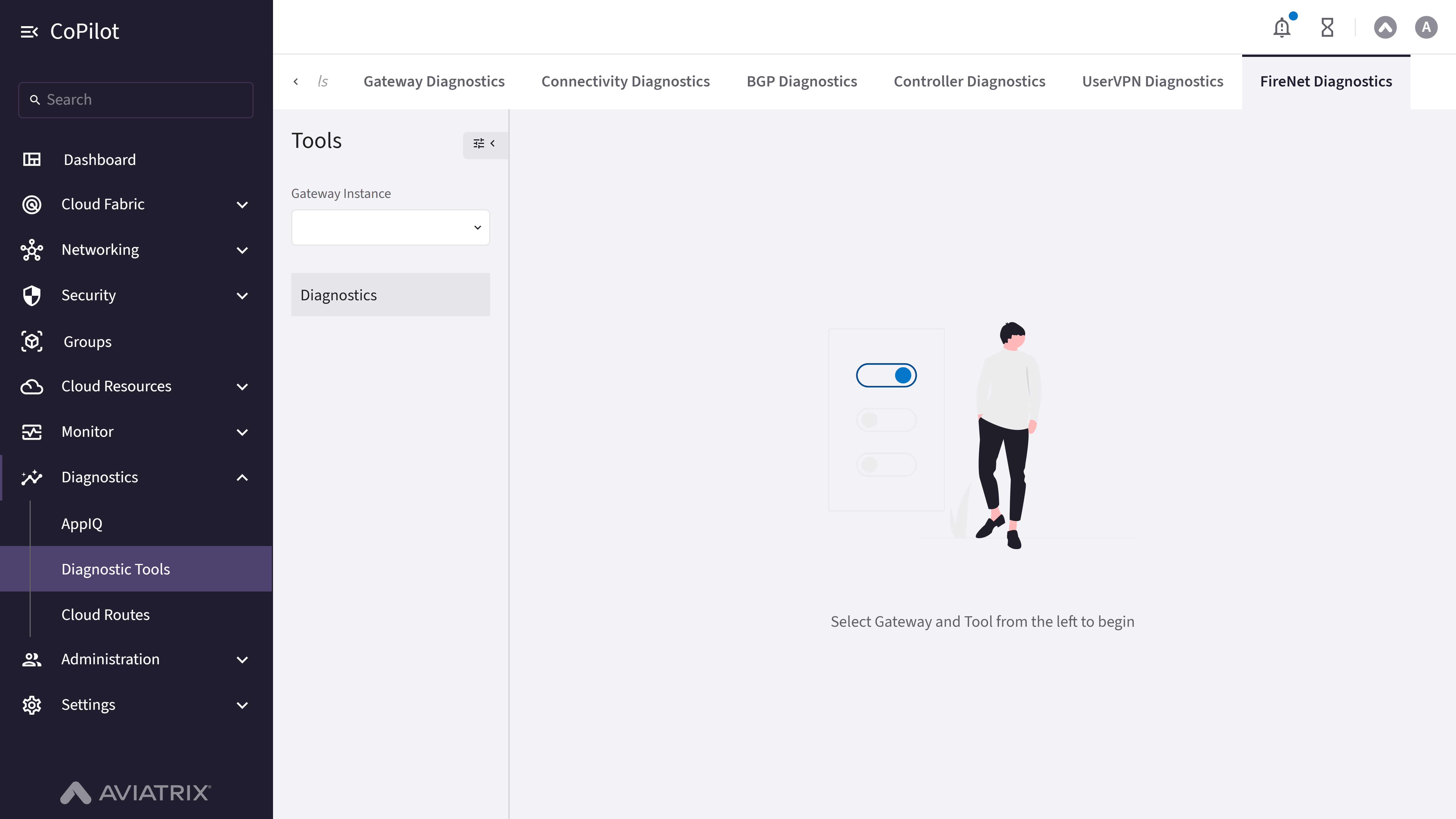Screen dimensions: 1456x819
Task: Select the Diagnostics tool in Tools panel
Action: coord(390,295)
